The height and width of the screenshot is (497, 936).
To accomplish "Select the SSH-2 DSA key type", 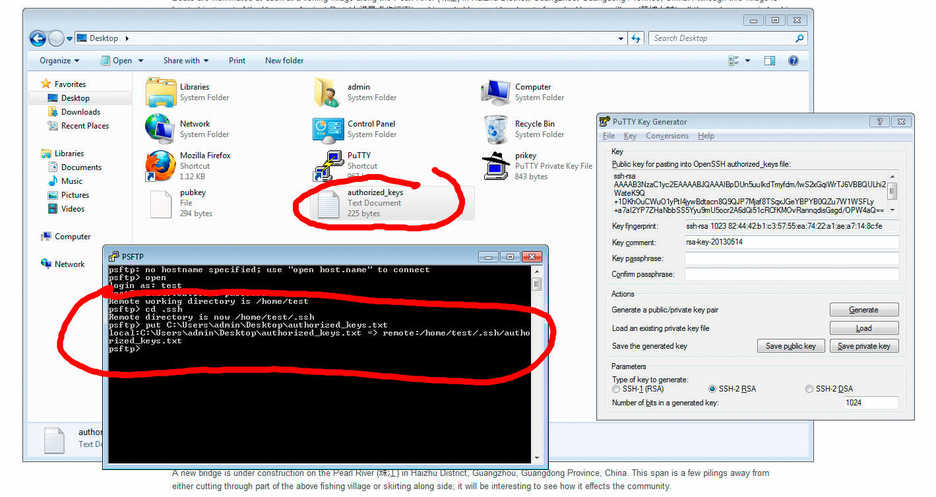I will coord(809,389).
